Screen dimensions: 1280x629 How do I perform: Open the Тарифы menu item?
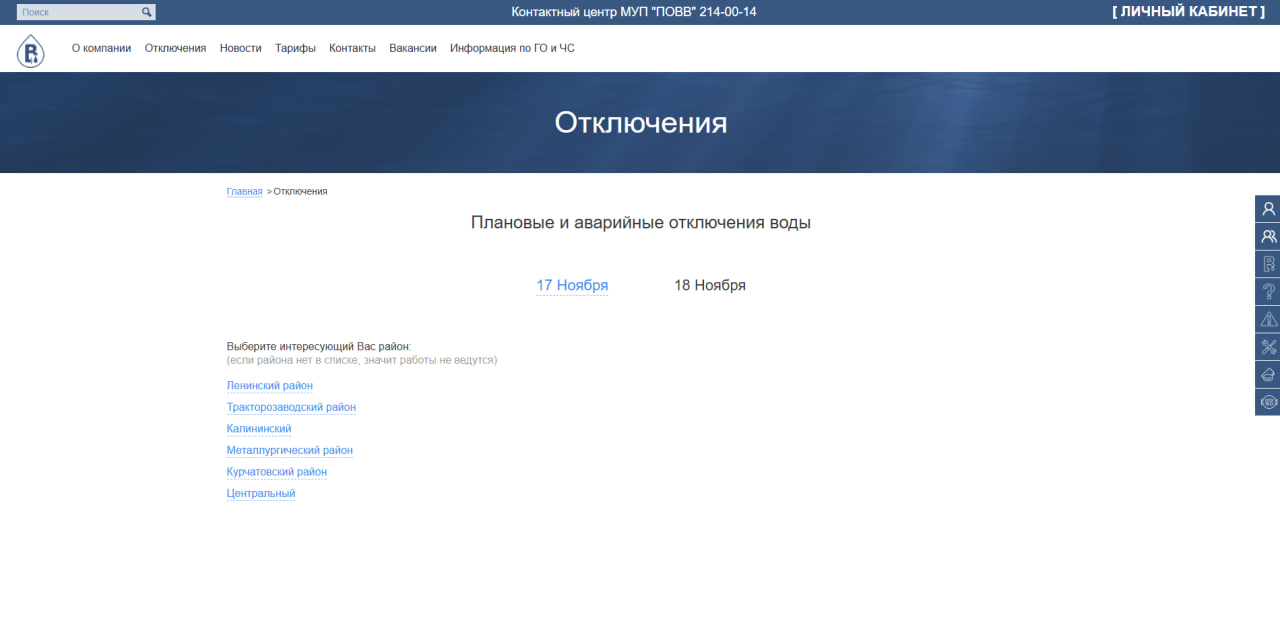pyautogui.click(x=295, y=48)
